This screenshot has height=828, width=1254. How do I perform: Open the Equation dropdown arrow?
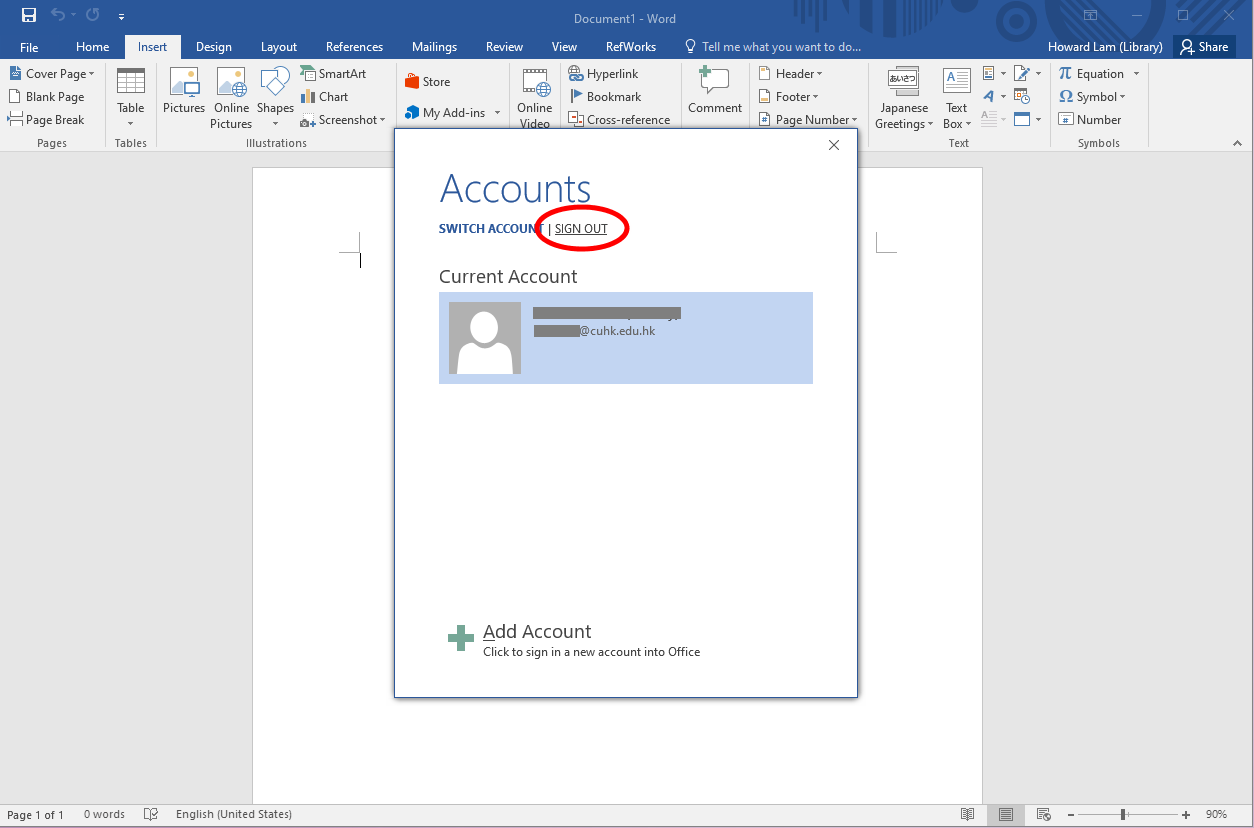[1137, 74]
